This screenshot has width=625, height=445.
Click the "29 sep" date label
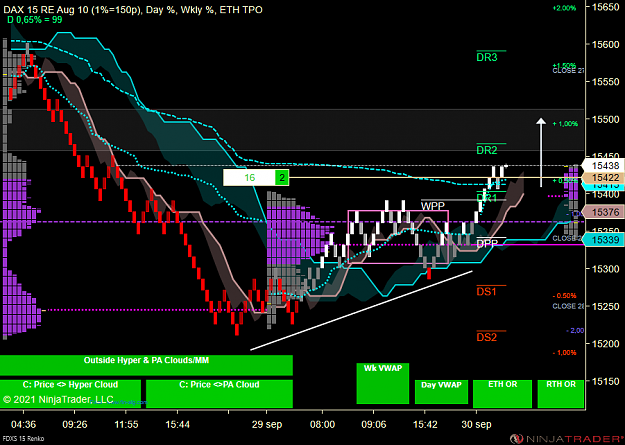click(267, 425)
